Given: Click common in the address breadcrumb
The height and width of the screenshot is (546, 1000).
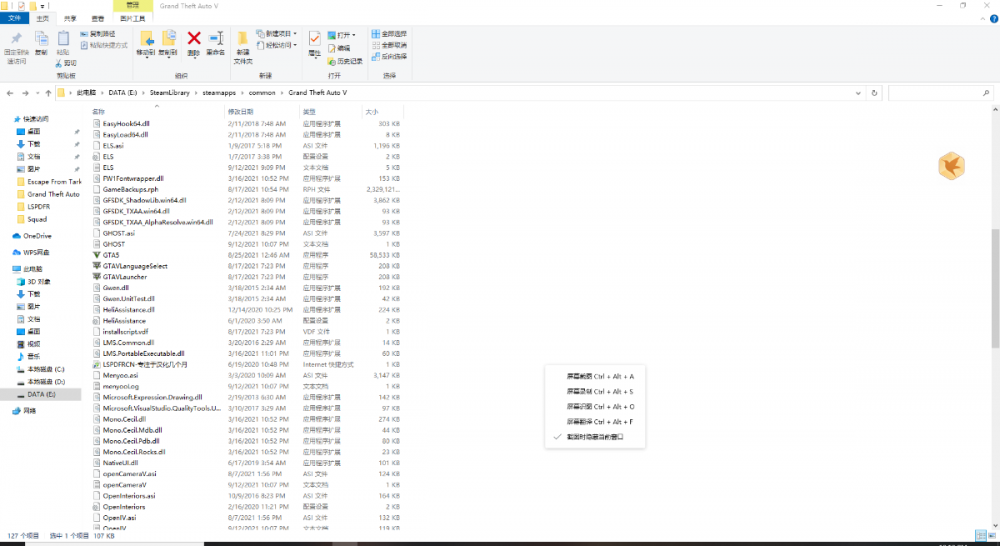Looking at the screenshot, I should pos(262,93).
